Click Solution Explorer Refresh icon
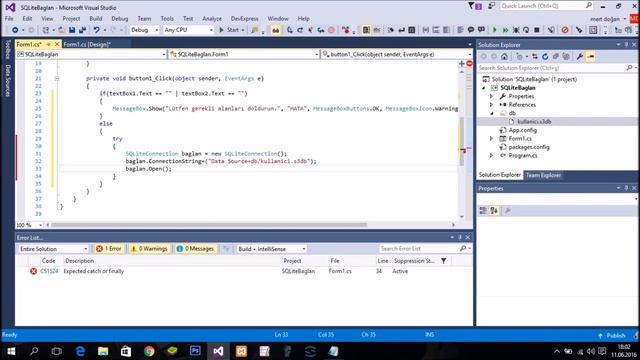The image size is (640, 360). (x=545, y=57)
